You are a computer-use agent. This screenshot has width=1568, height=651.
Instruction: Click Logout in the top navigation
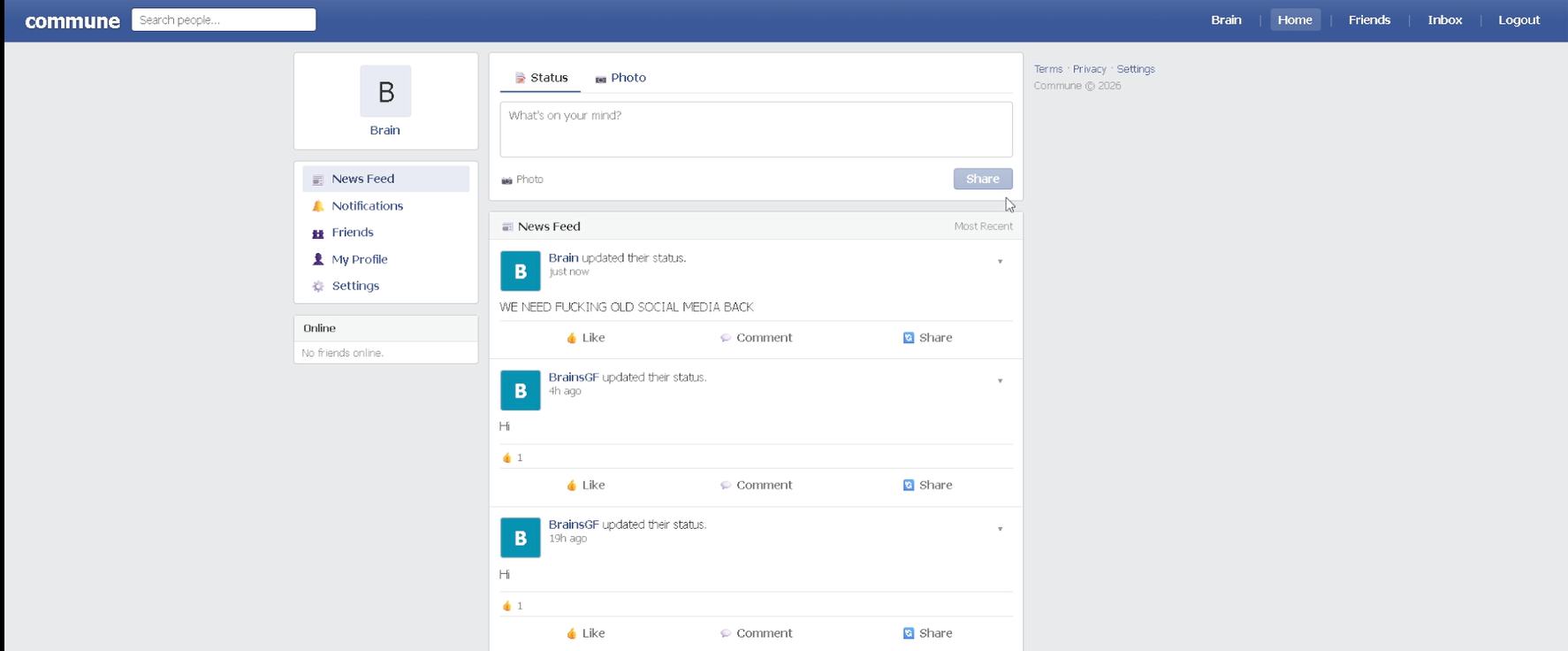point(1519,19)
